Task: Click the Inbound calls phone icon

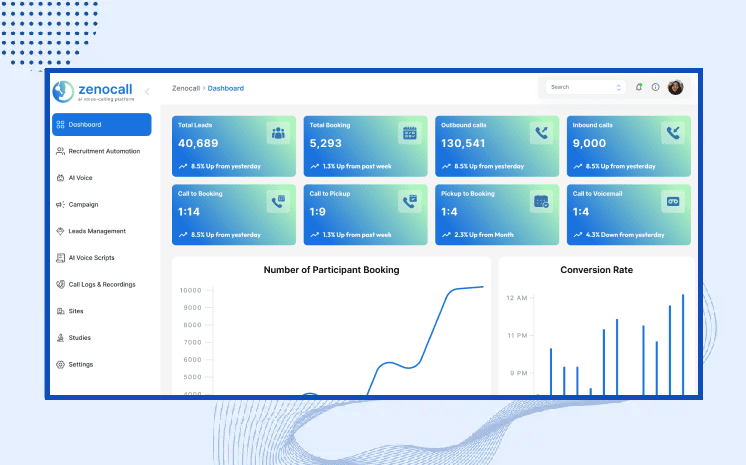Action: [x=673, y=133]
